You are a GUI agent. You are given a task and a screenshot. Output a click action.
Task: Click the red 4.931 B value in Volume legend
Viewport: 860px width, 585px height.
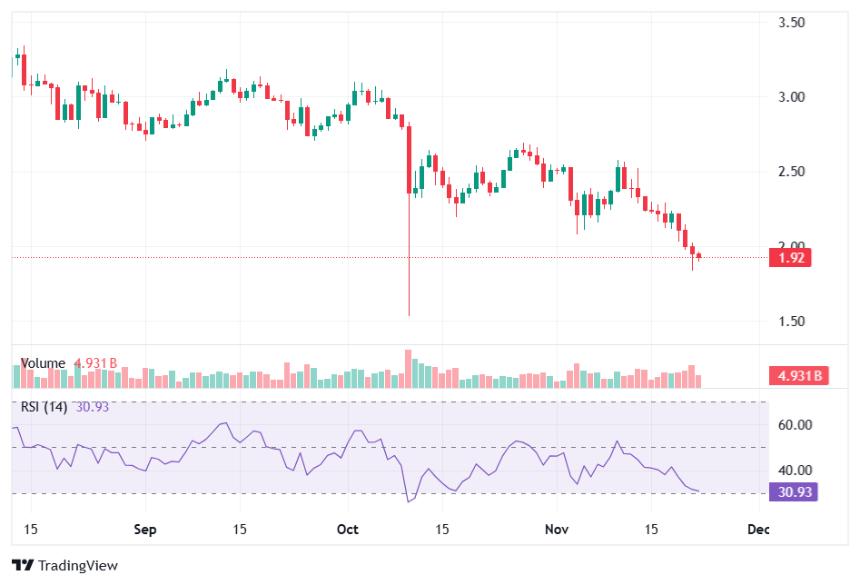click(97, 363)
